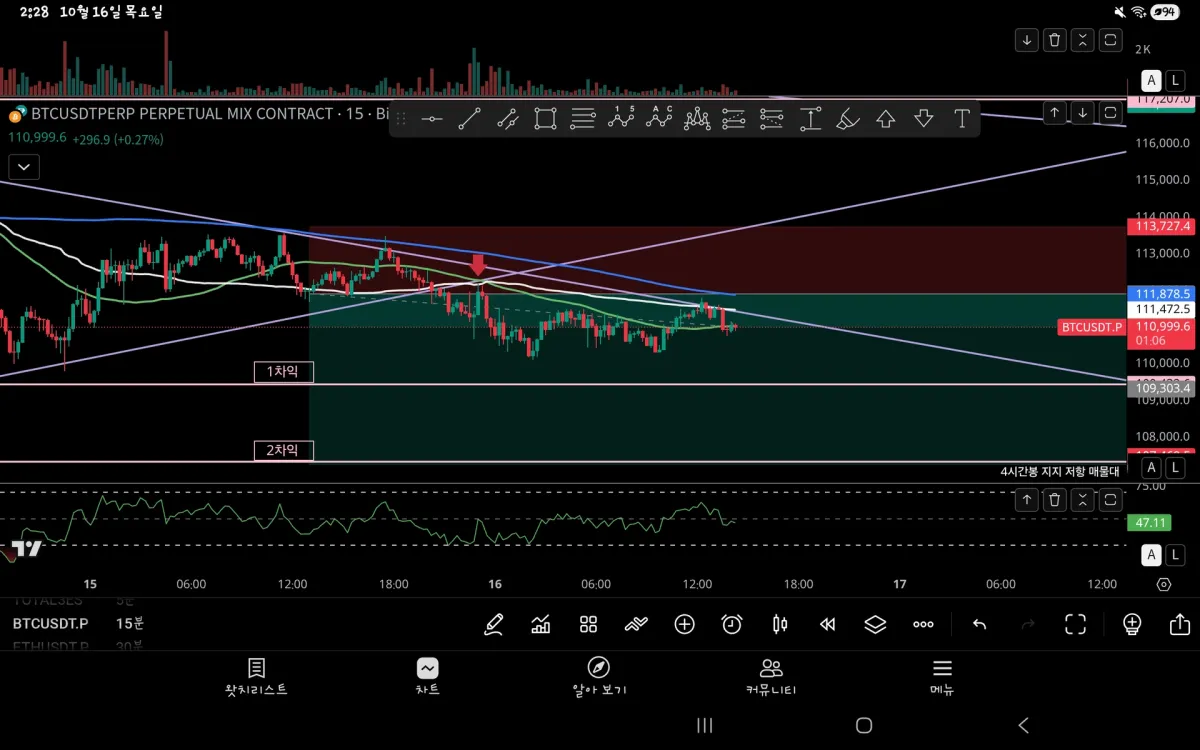Tap the Android home button

864,725
